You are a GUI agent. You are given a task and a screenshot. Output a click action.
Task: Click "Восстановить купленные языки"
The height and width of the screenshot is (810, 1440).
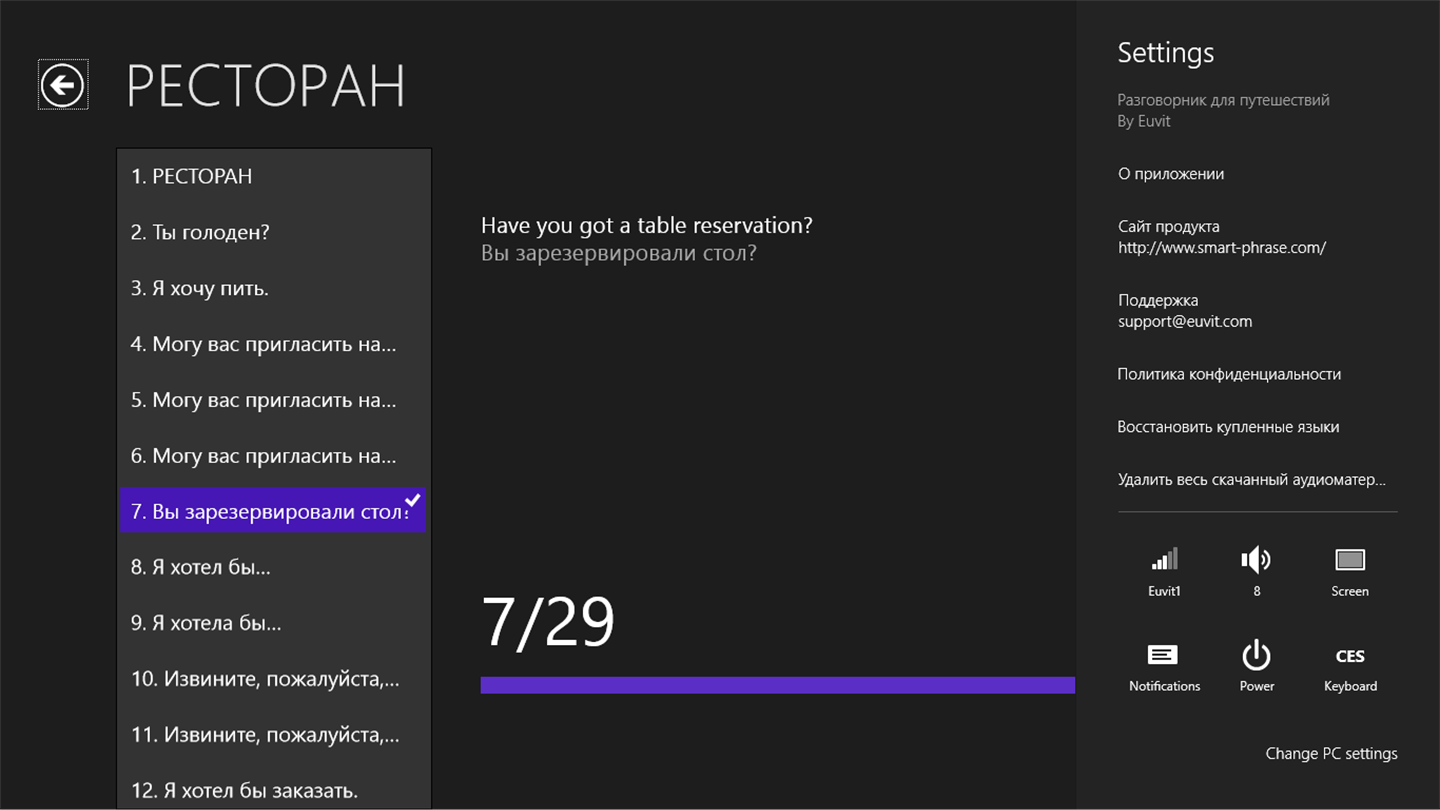(x=1228, y=427)
